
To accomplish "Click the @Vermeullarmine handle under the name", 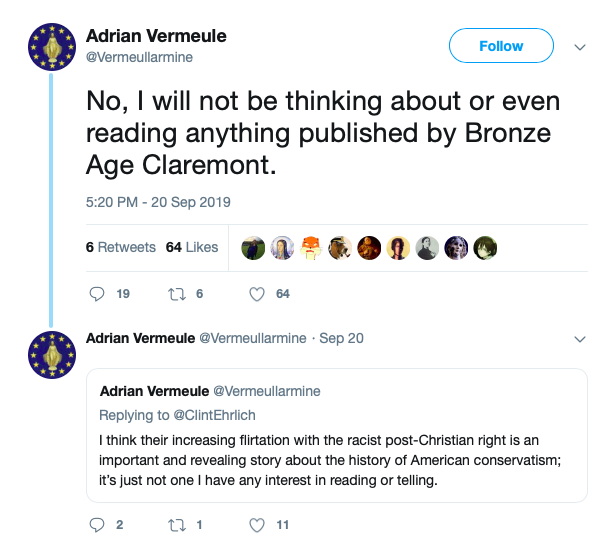I will [139, 57].
